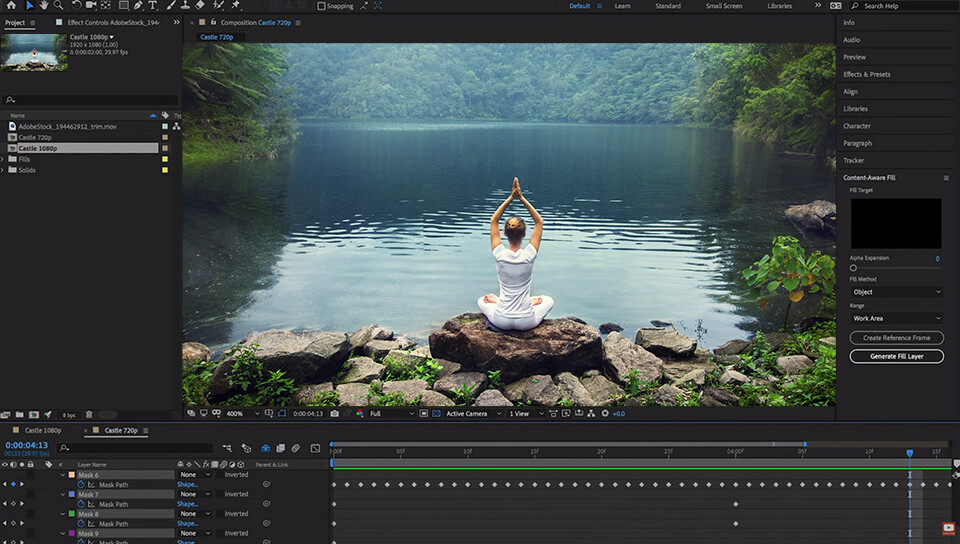Select the Type tool

pos(153,5)
